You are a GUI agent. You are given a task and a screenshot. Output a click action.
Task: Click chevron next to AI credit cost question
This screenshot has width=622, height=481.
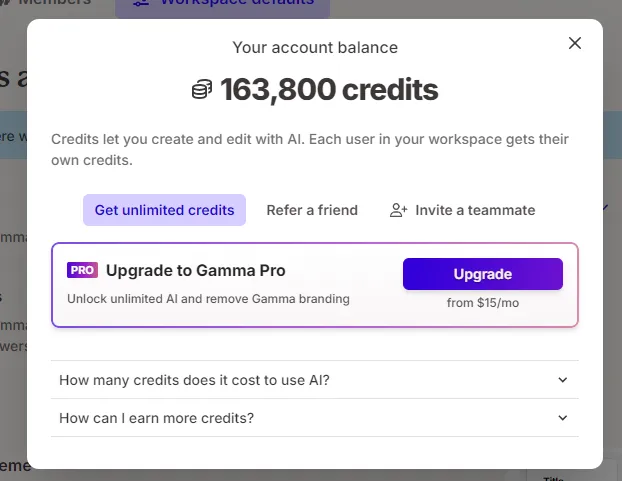point(562,380)
